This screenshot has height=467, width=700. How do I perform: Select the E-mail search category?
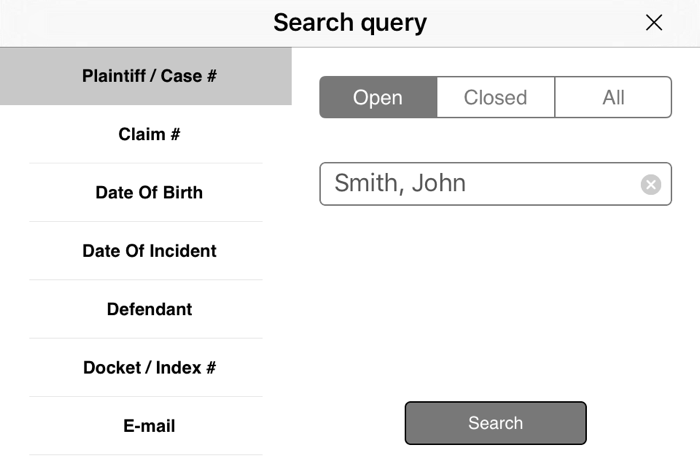click(149, 426)
